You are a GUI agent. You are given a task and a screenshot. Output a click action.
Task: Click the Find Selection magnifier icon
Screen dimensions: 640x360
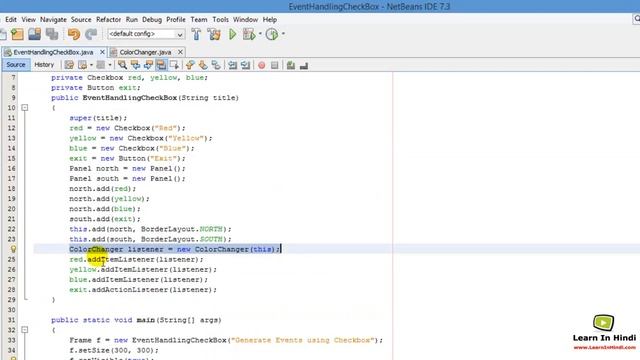click(x=122, y=65)
